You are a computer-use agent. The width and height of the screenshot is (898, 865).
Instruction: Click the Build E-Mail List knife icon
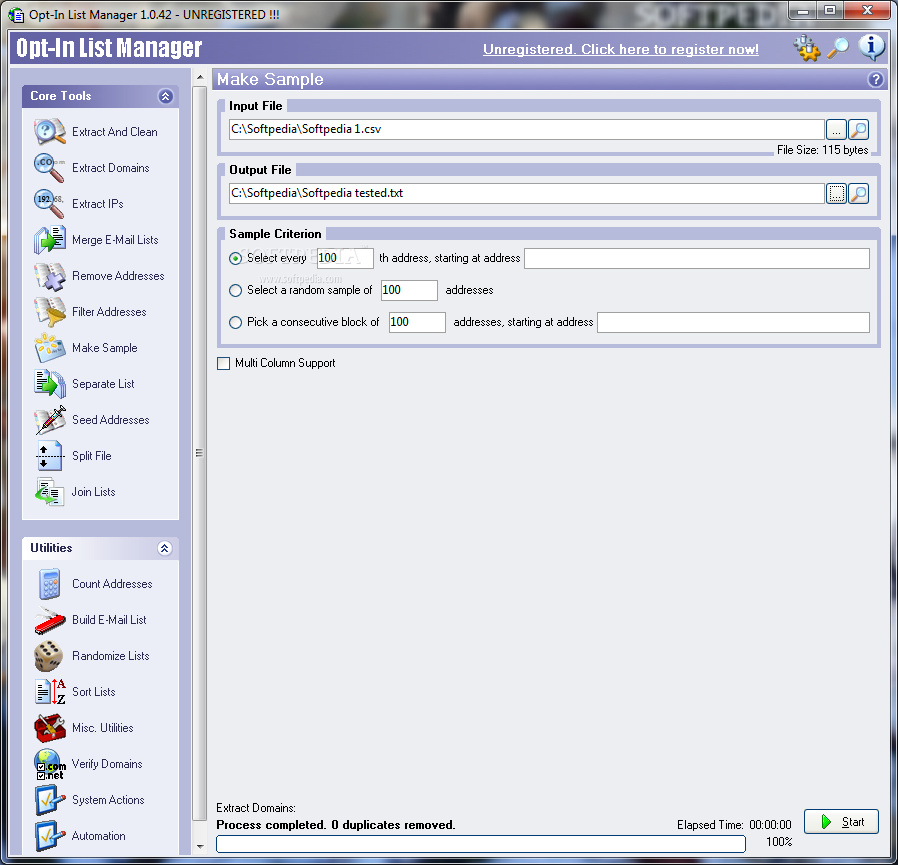[x=49, y=620]
